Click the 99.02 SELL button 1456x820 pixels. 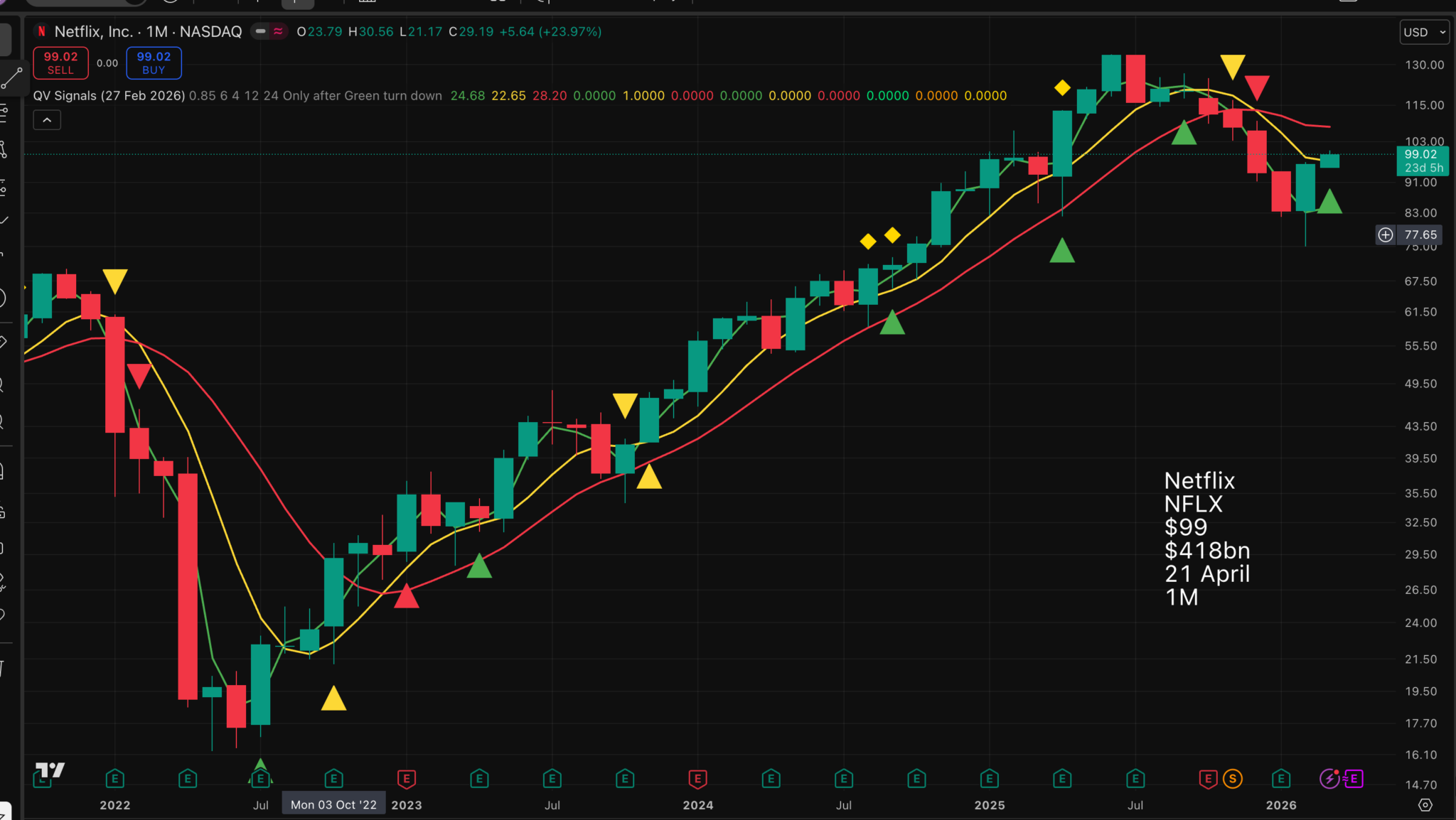[60, 63]
